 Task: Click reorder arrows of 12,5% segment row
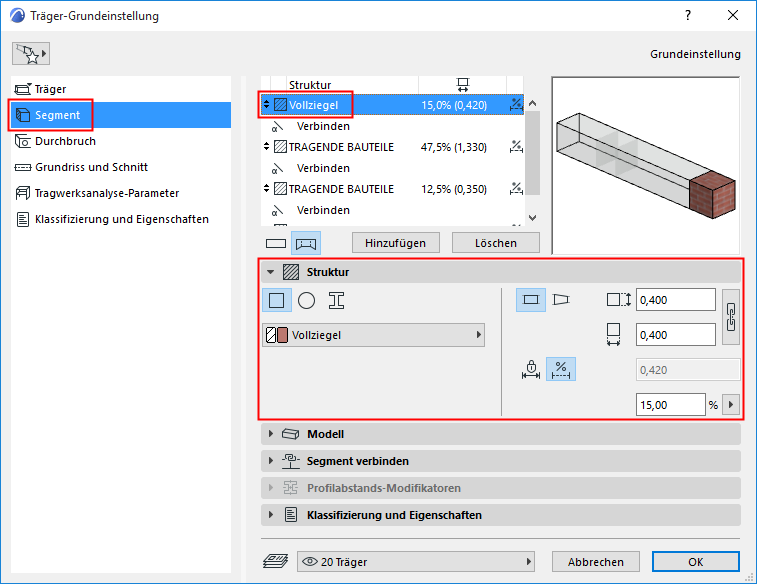(x=266, y=188)
